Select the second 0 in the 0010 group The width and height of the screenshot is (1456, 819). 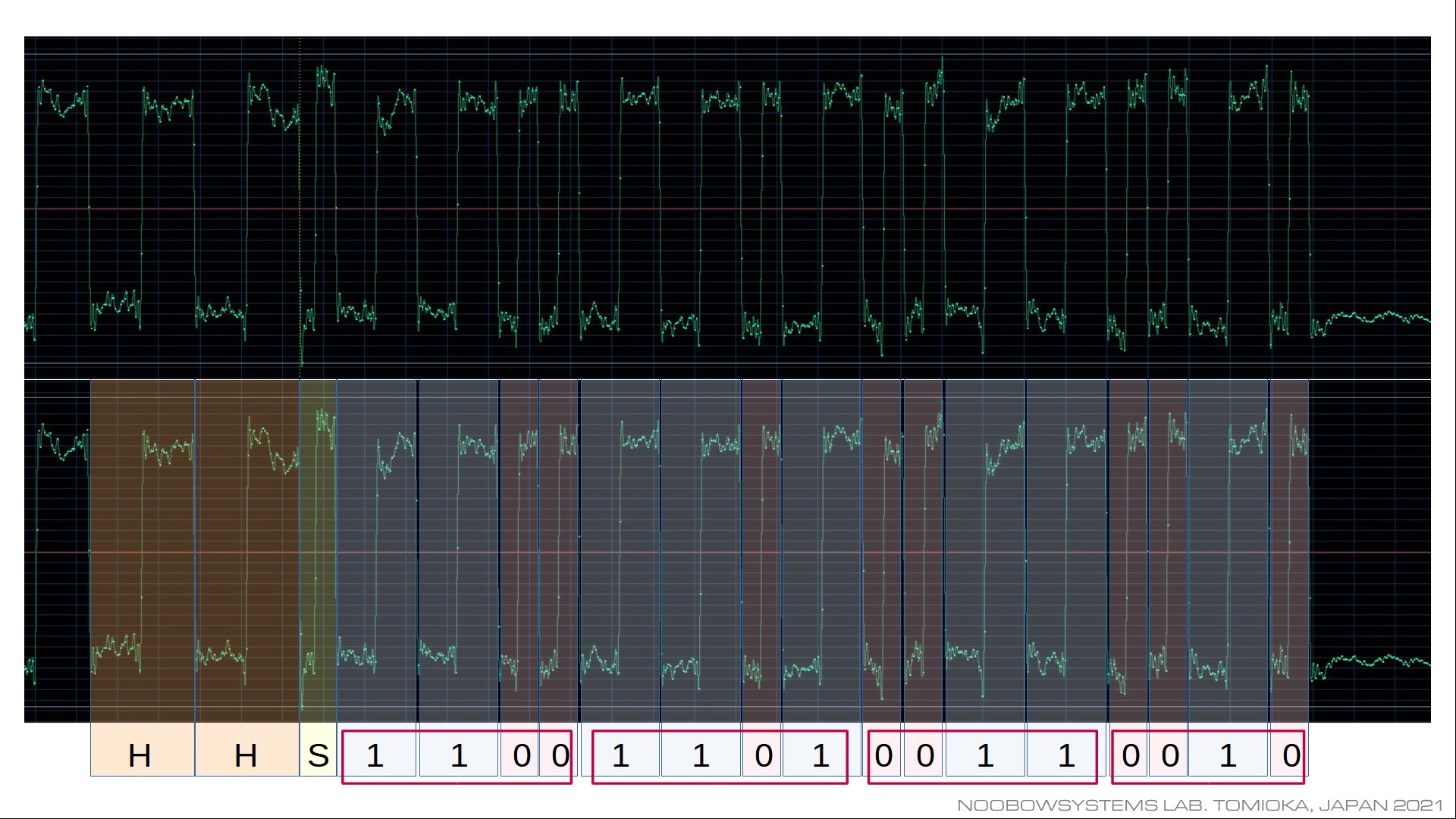coord(1169,749)
